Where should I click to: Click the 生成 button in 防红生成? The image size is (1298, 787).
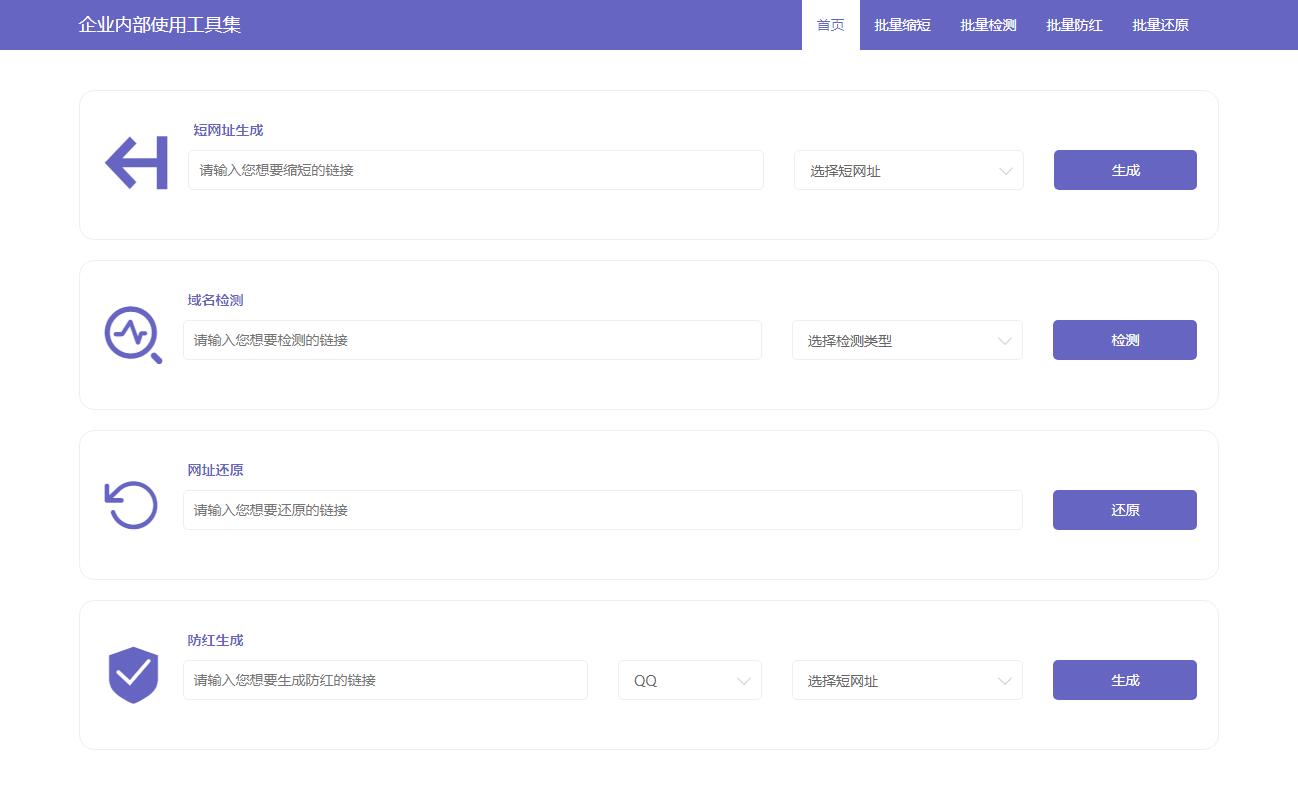pos(1124,680)
